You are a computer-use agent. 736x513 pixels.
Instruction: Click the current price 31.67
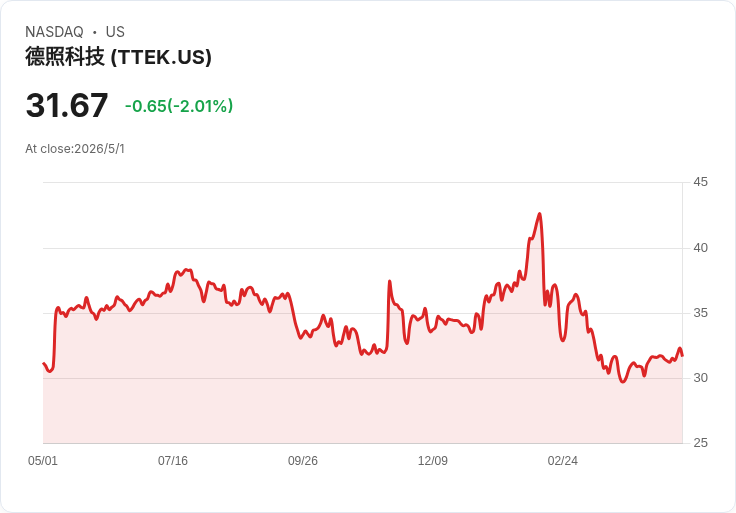67,105
